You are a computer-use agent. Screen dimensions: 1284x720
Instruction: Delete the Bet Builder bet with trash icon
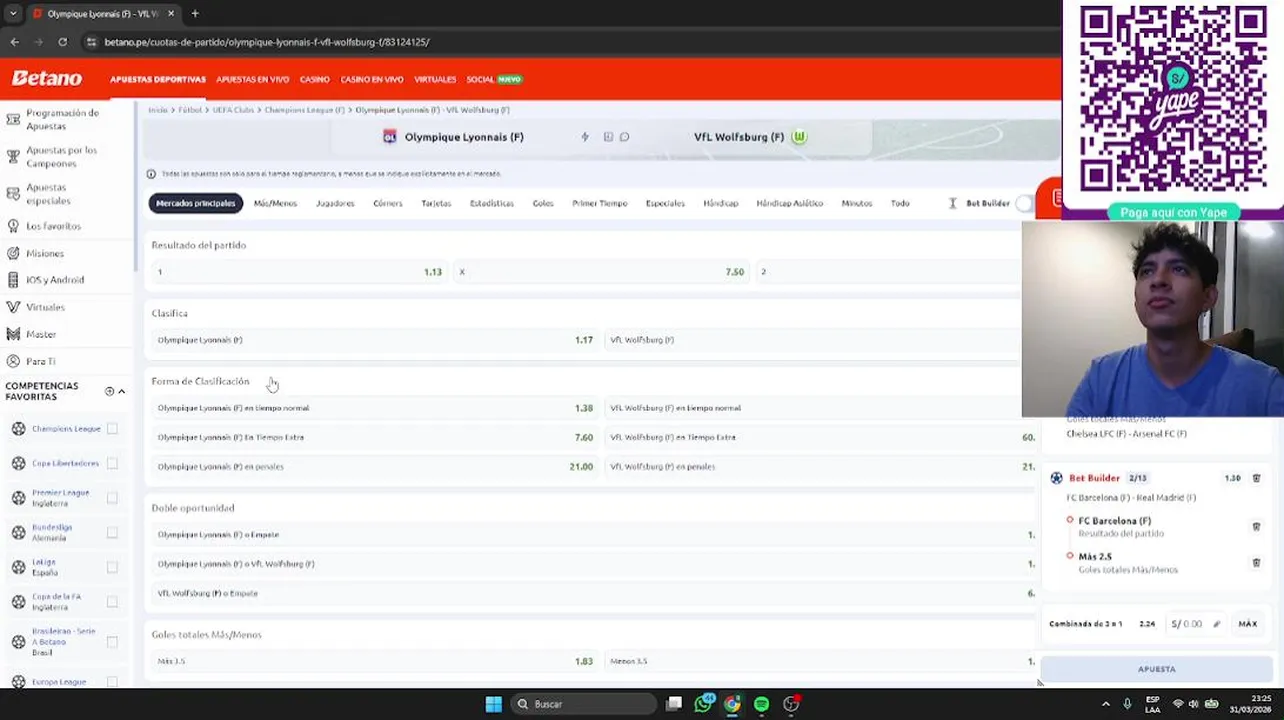(x=1256, y=478)
